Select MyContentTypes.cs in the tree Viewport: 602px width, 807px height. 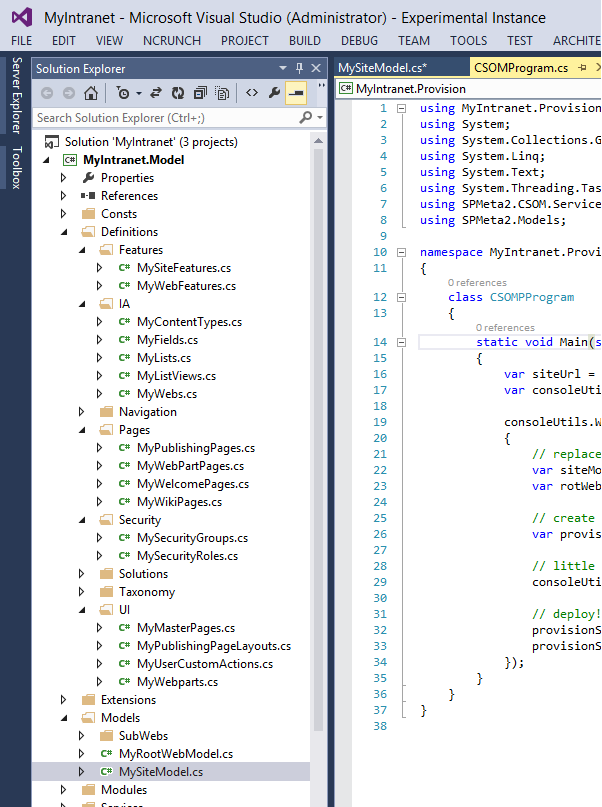click(x=189, y=322)
